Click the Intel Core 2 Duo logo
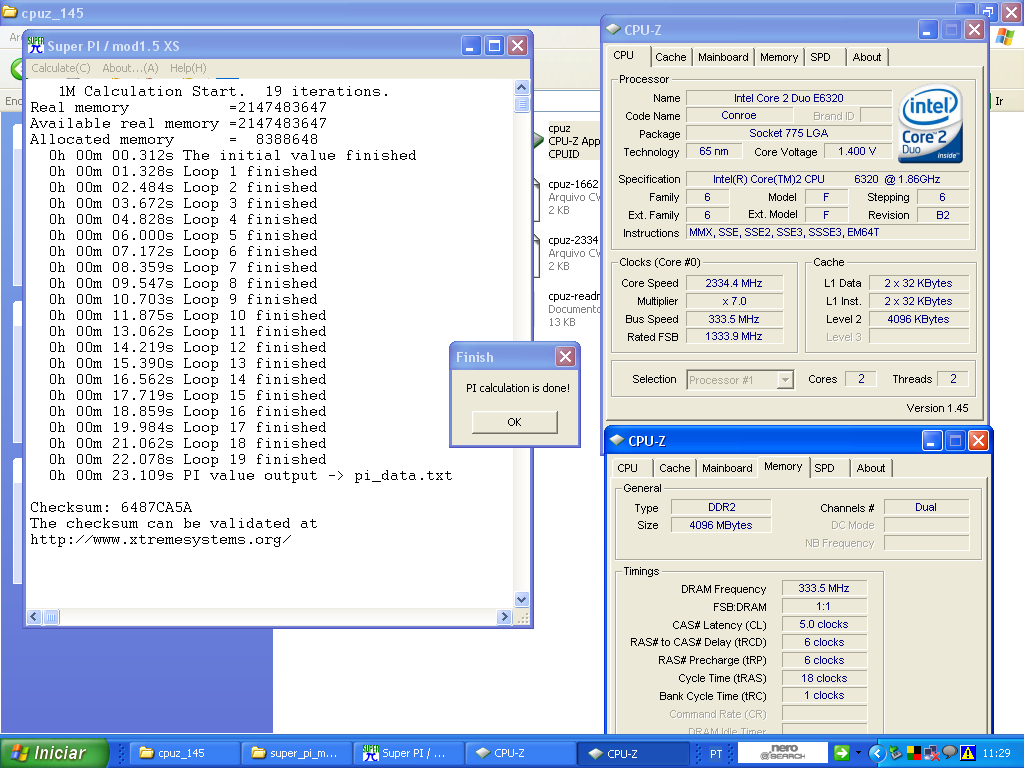 tap(931, 124)
